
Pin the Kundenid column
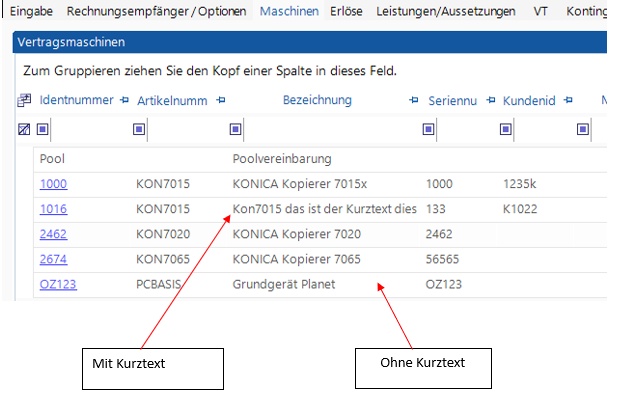(x=568, y=100)
